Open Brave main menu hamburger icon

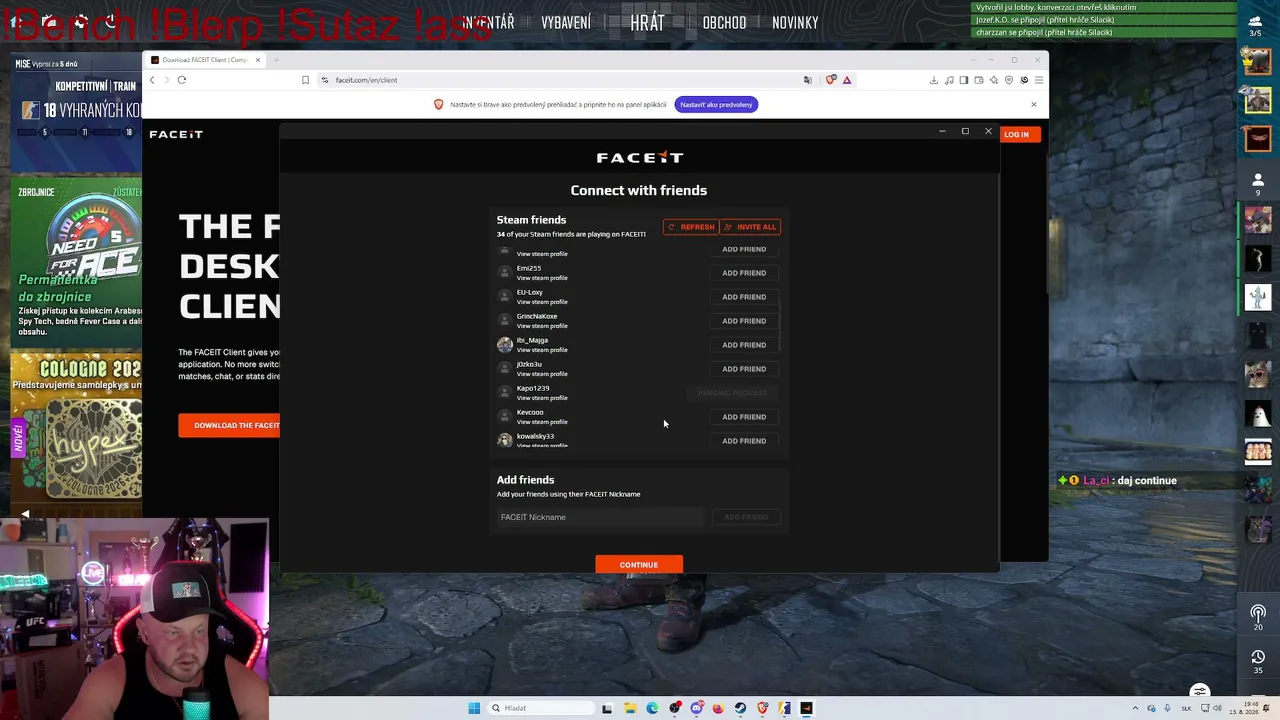click(1039, 80)
